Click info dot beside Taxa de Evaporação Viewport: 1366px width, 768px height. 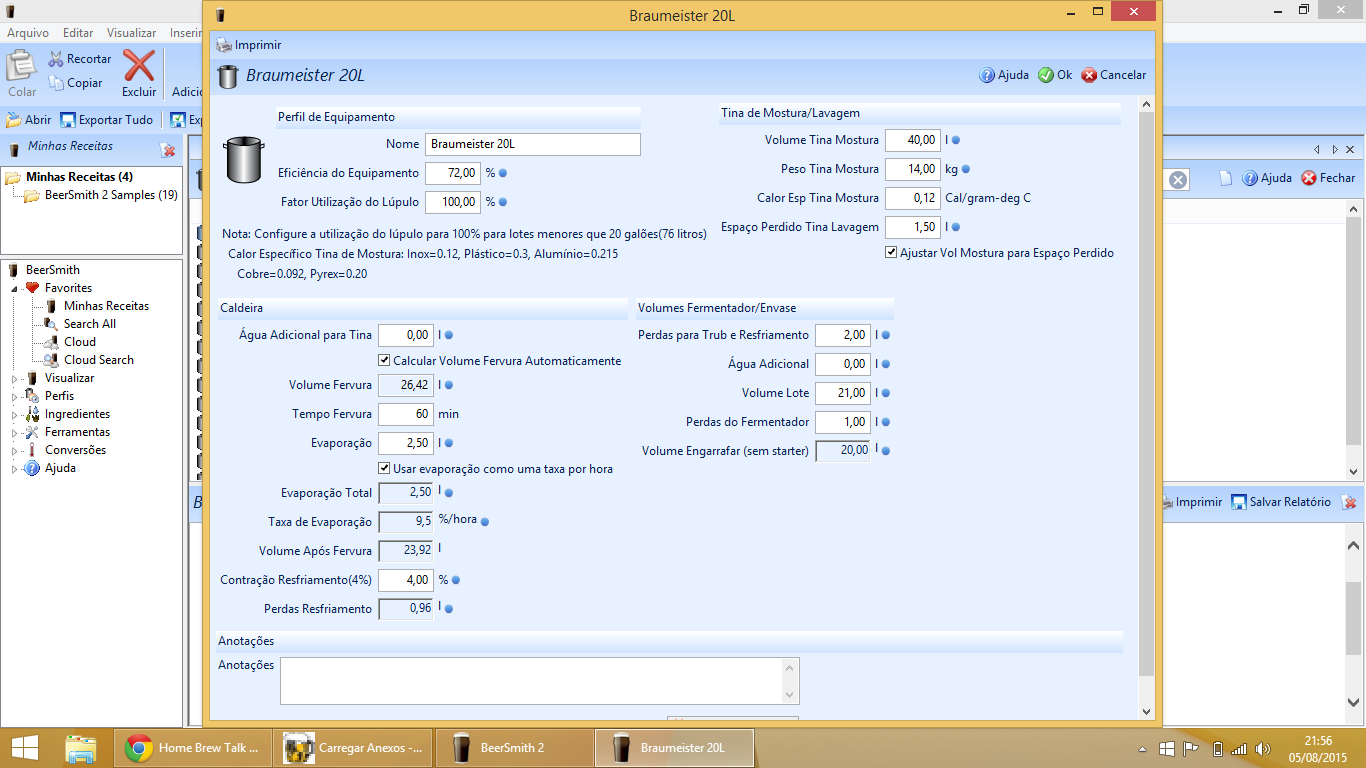tap(485, 521)
